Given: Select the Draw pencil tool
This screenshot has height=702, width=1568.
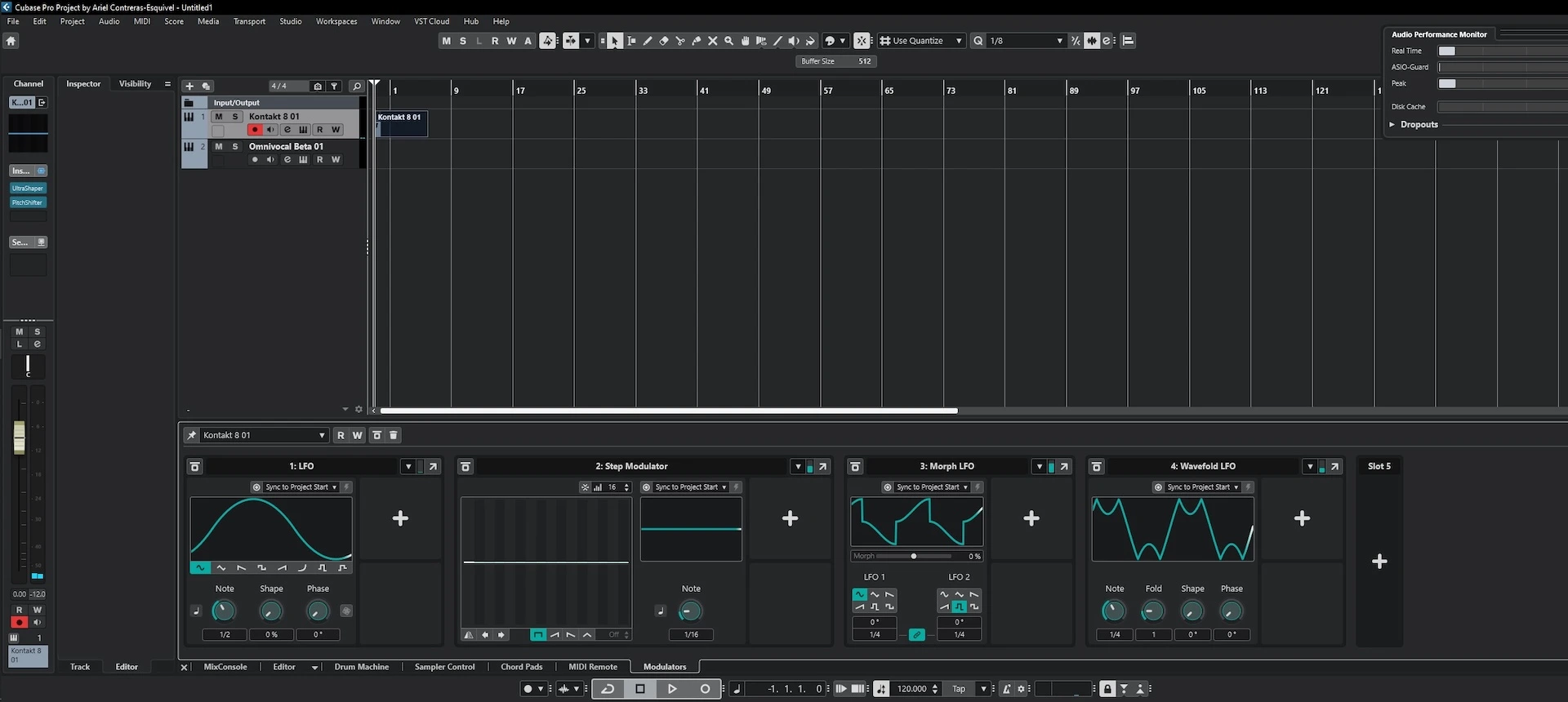Looking at the screenshot, I should click(x=648, y=41).
